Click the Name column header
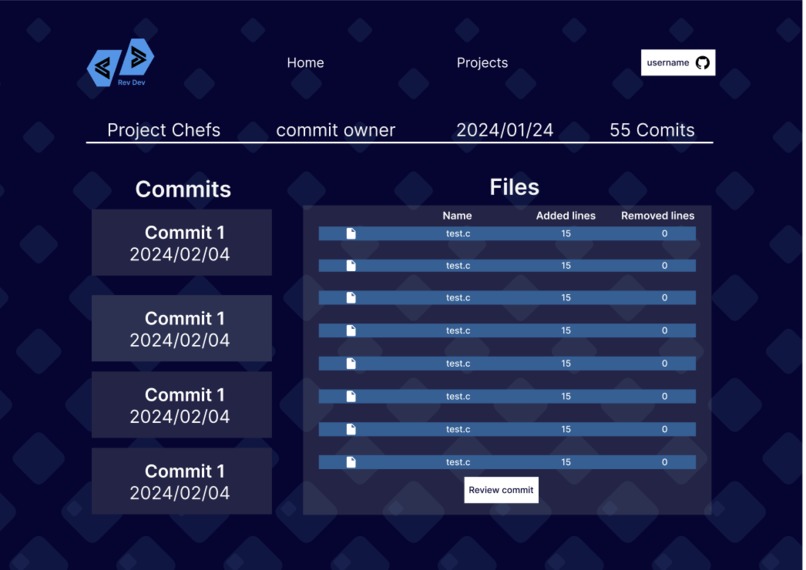 click(x=457, y=216)
